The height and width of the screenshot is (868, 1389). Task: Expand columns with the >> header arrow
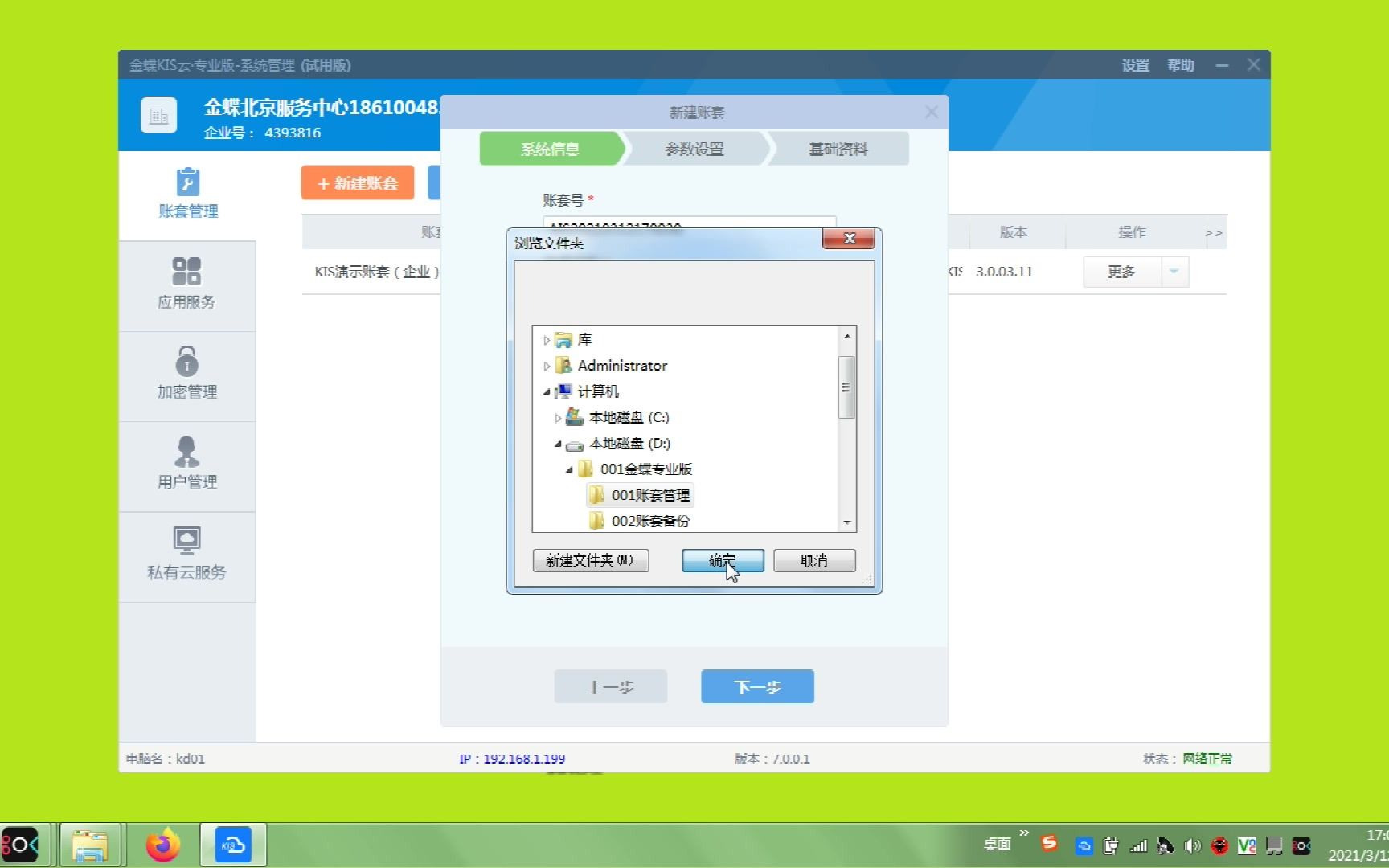[x=1213, y=233]
